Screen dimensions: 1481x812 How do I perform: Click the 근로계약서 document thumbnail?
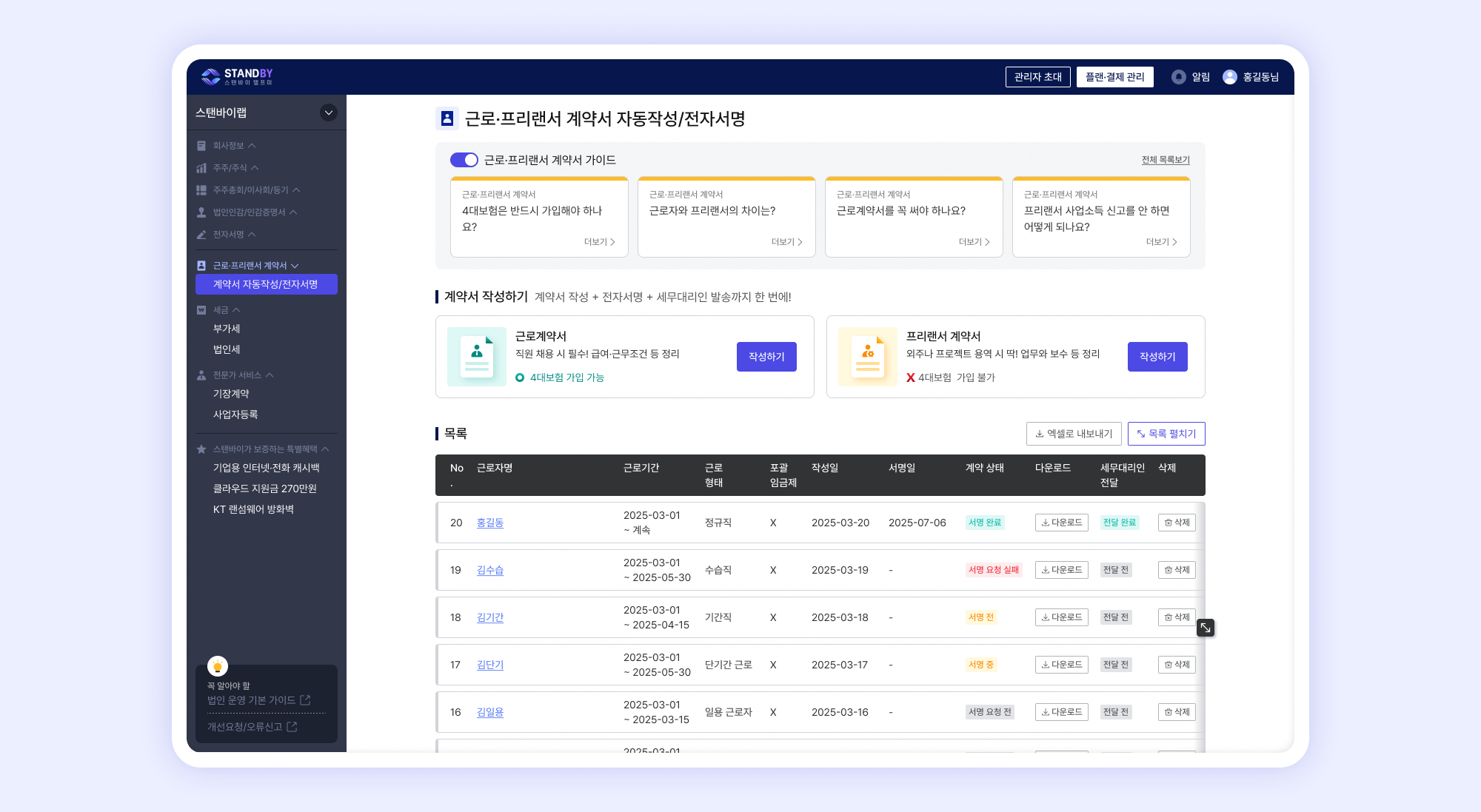[x=477, y=357]
